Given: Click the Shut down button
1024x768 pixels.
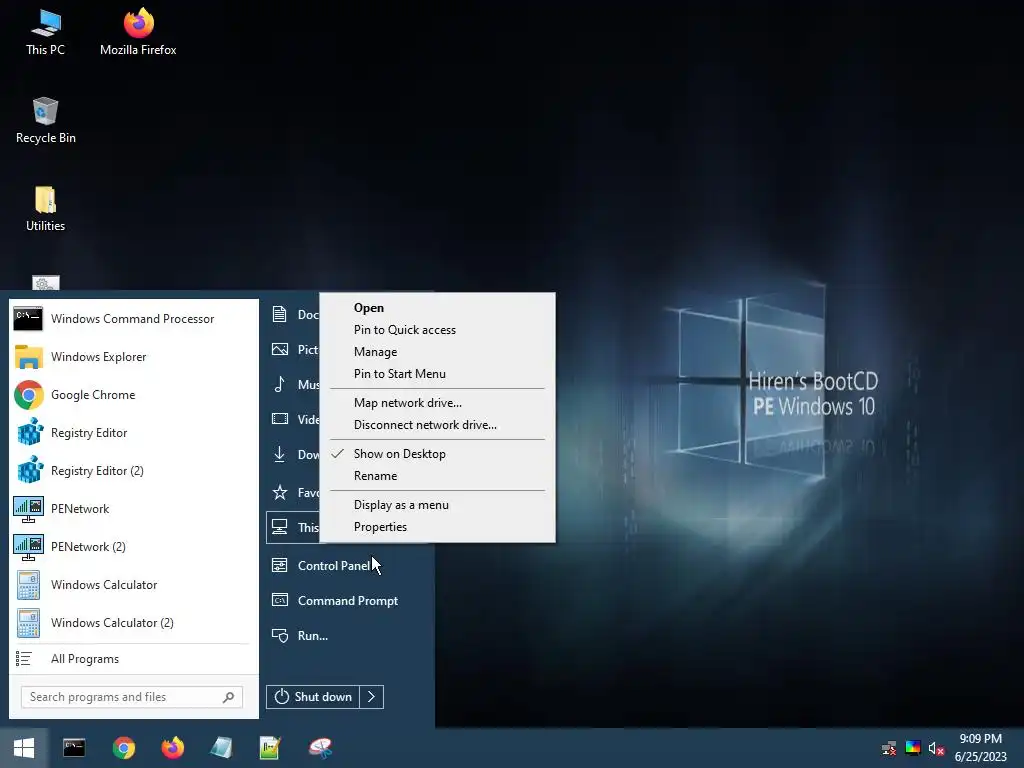Looking at the screenshot, I should 313,697.
